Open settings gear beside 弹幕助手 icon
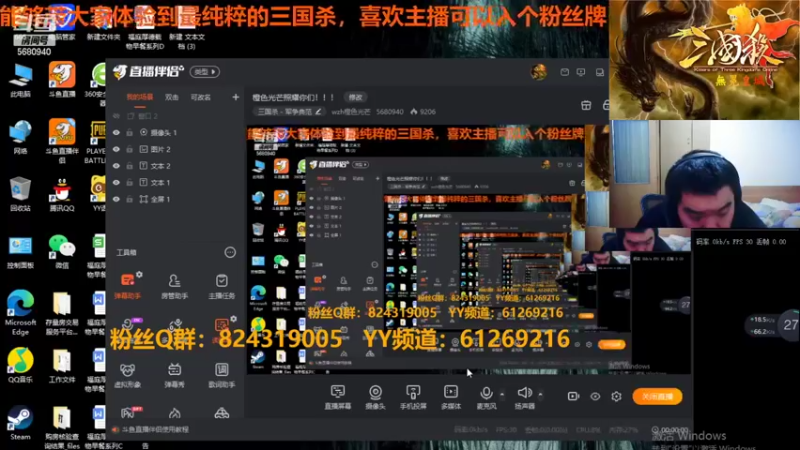The image size is (800, 450). tap(139, 274)
